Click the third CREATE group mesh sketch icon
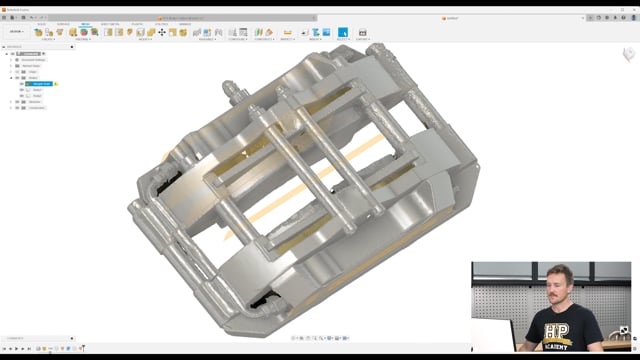Viewport: 640px width, 360px height. (60, 32)
